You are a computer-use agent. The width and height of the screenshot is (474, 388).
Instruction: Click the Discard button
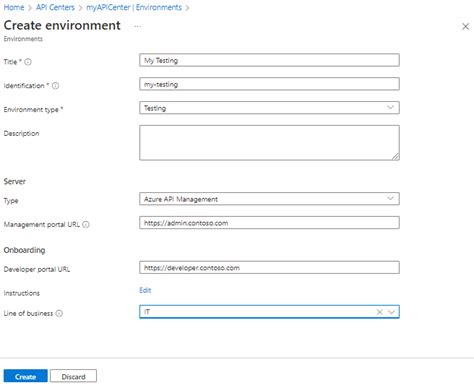tap(73, 376)
